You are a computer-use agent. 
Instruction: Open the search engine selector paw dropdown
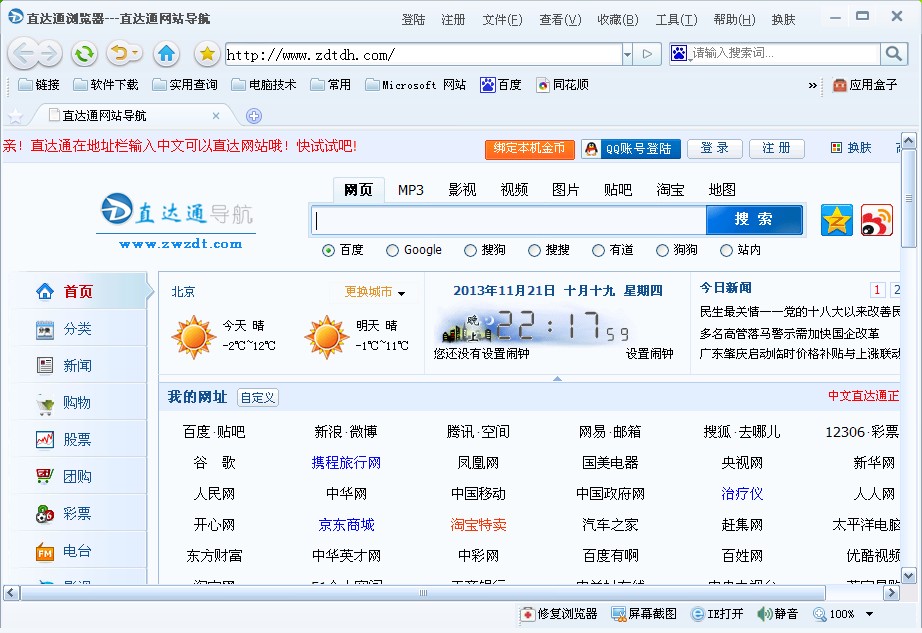680,53
